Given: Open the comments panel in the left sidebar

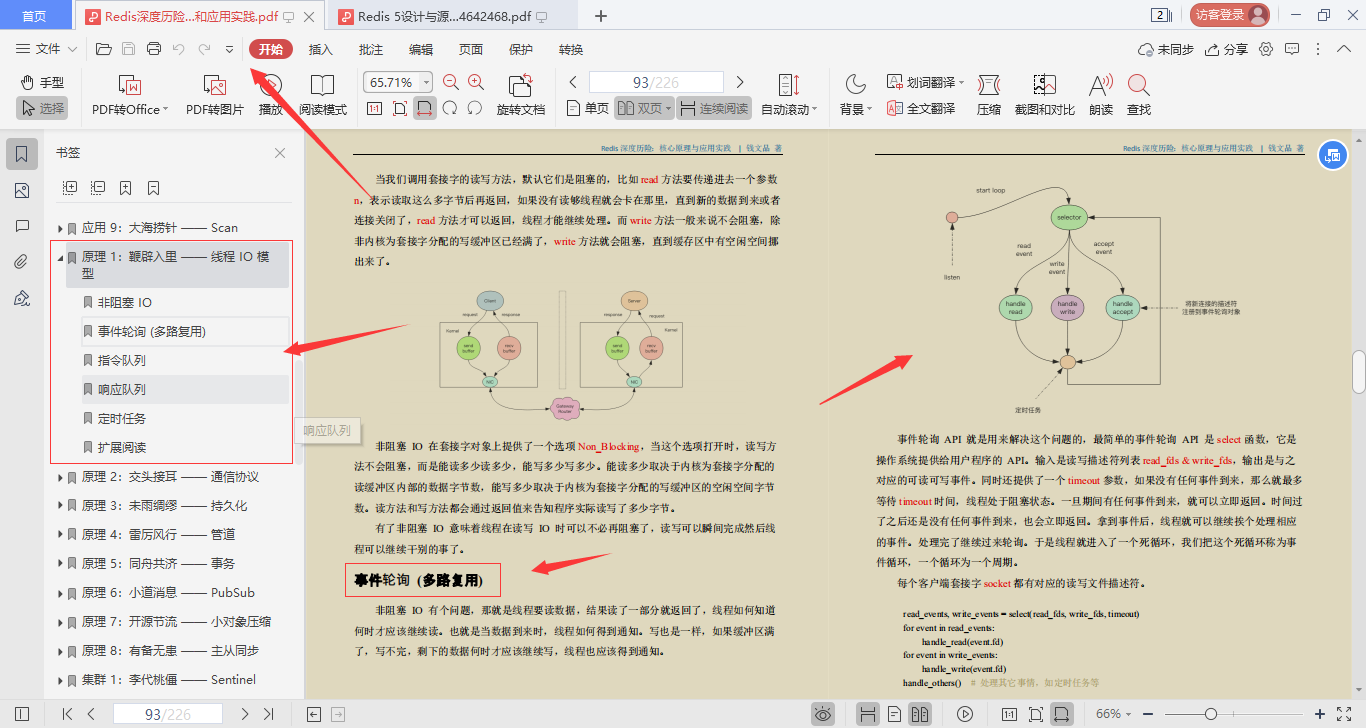Looking at the screenshot, I should click(22, 226).
